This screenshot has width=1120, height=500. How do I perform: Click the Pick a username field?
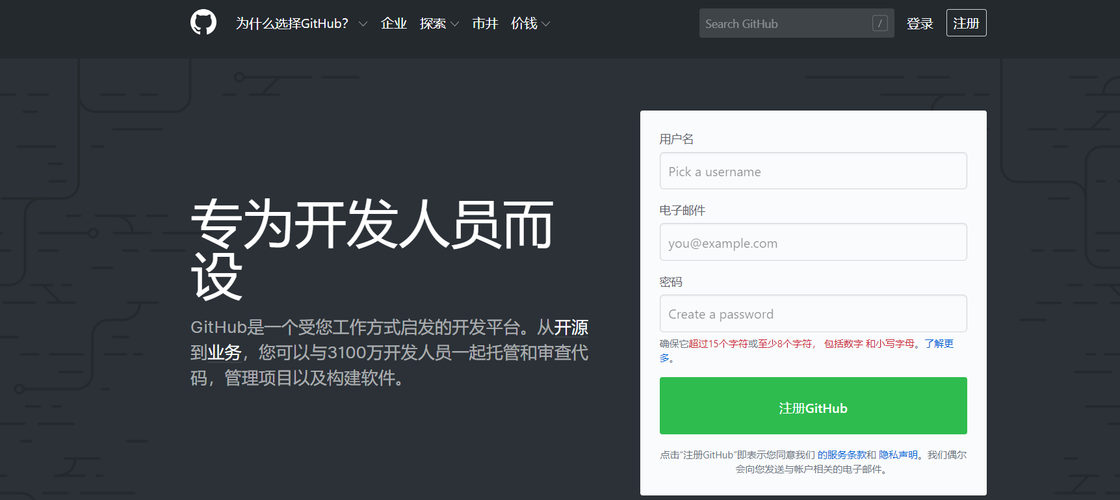tap(813, 171)
